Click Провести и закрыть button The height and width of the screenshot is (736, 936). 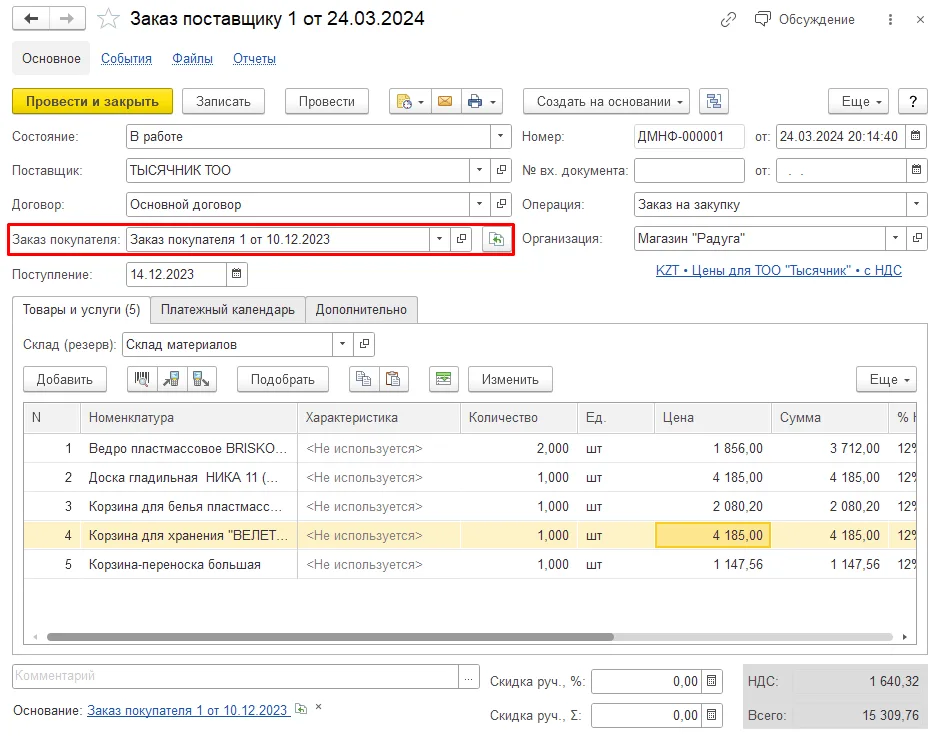point(93,101)
